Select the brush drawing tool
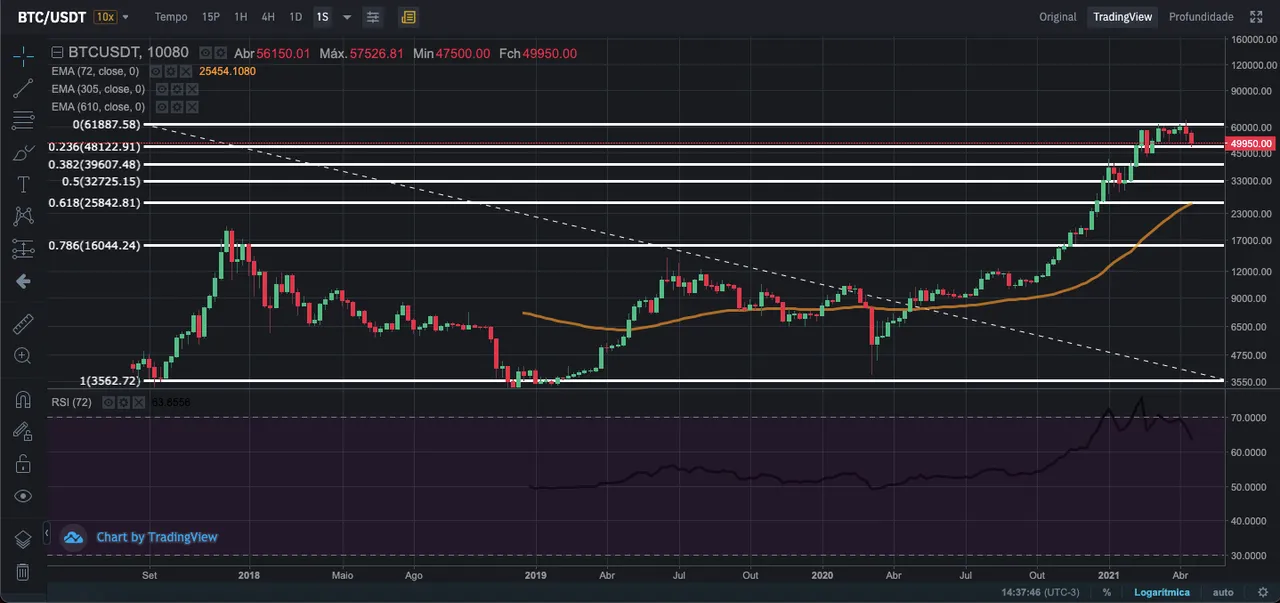Image resolution: width=1280 pixels, height=603 pixels. point(23,153)
